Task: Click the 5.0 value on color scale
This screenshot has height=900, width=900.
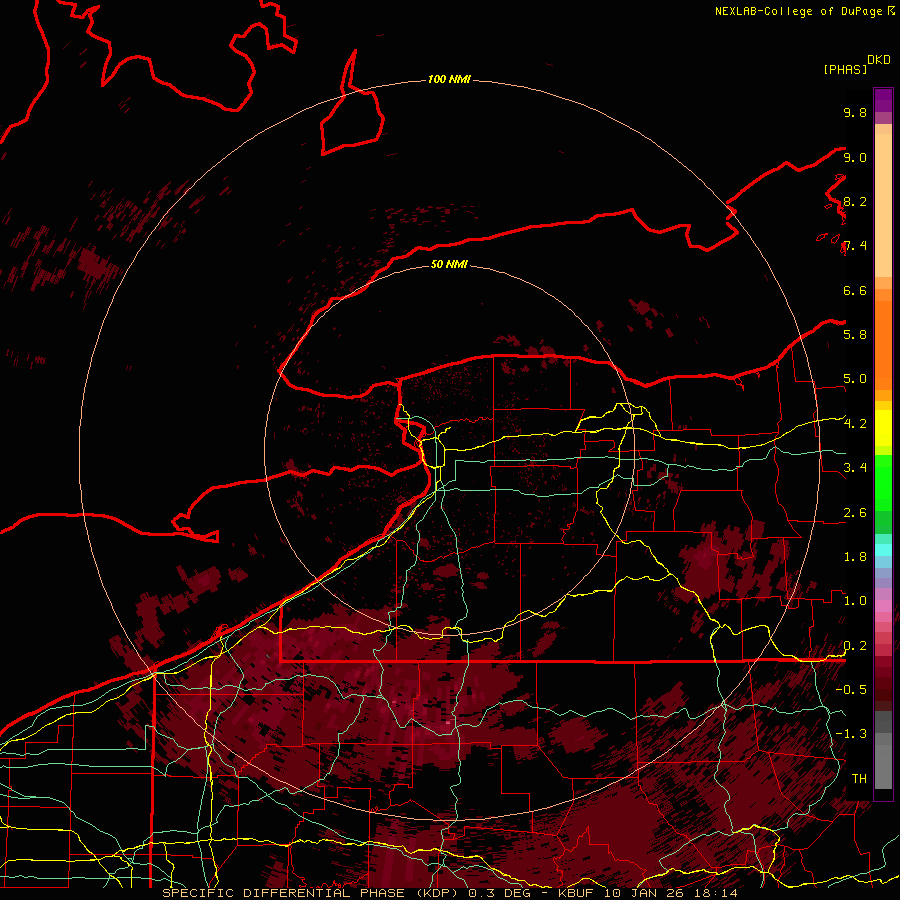Action: pyautogui.click(x=855, y=379)
